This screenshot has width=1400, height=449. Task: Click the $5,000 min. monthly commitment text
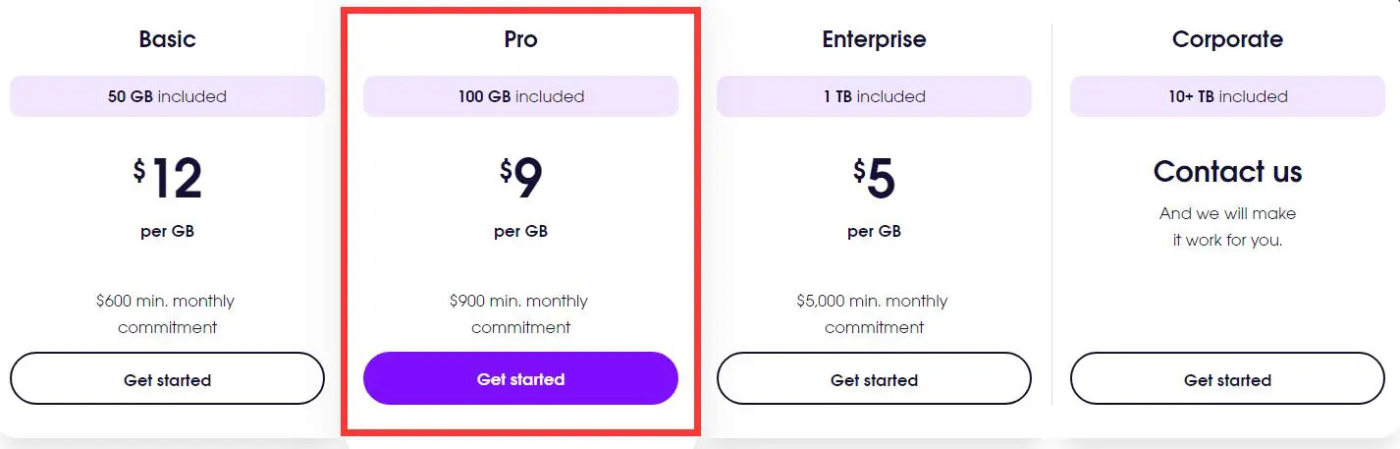point(873,314)
